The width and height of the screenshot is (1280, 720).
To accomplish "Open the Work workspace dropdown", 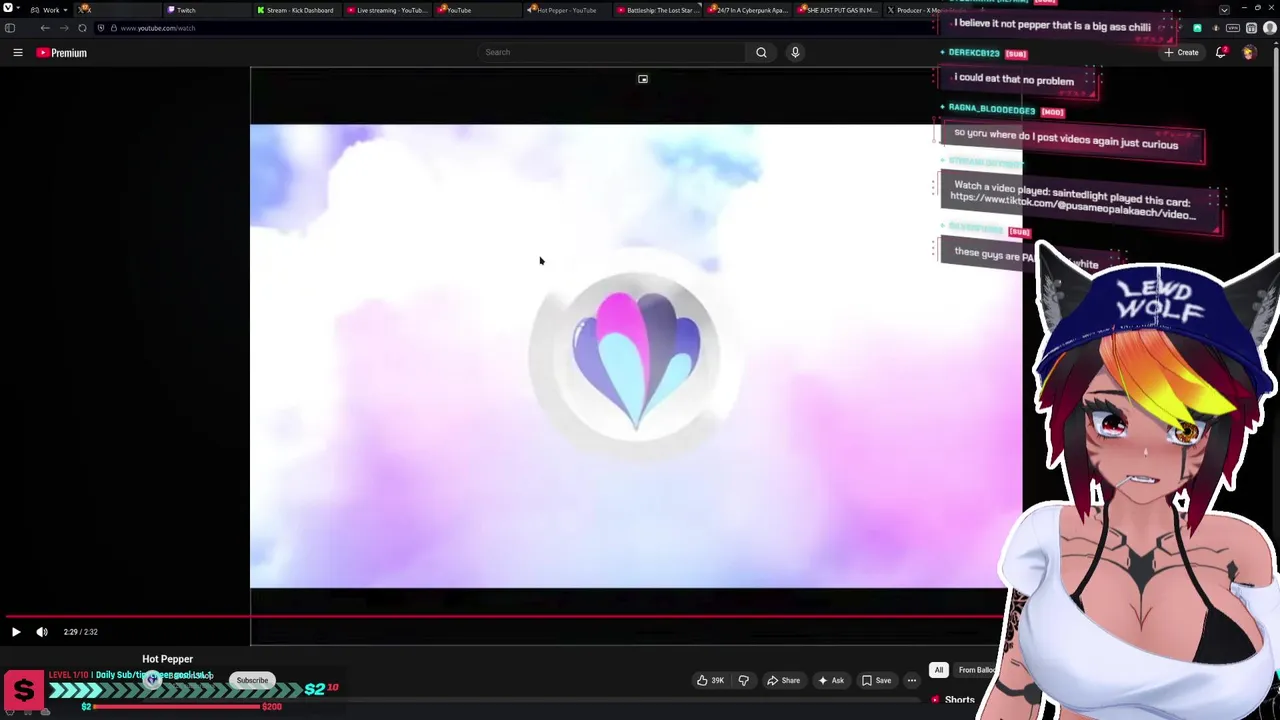I will 49,10.
